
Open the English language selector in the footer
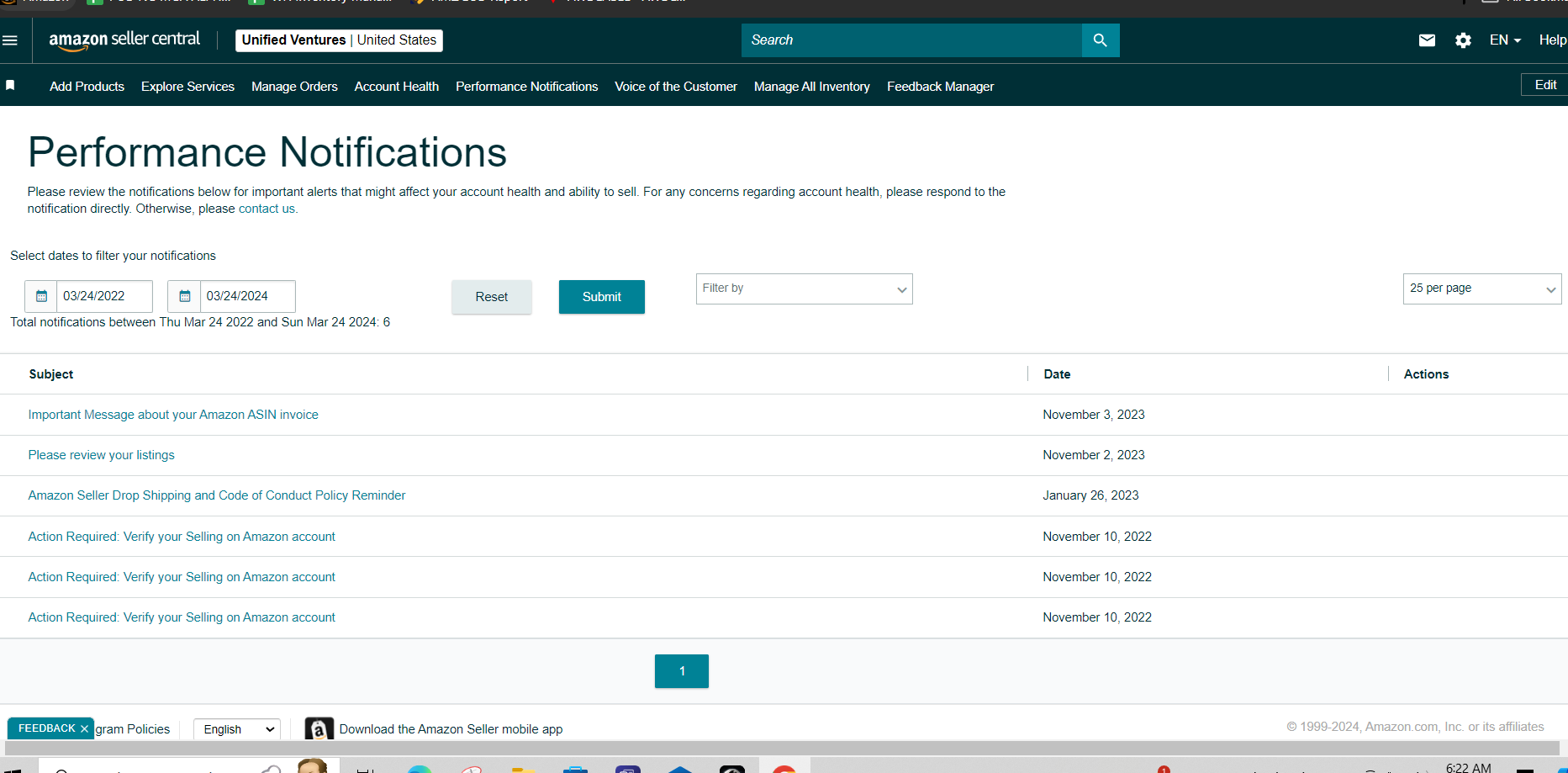tap(237, 729)
